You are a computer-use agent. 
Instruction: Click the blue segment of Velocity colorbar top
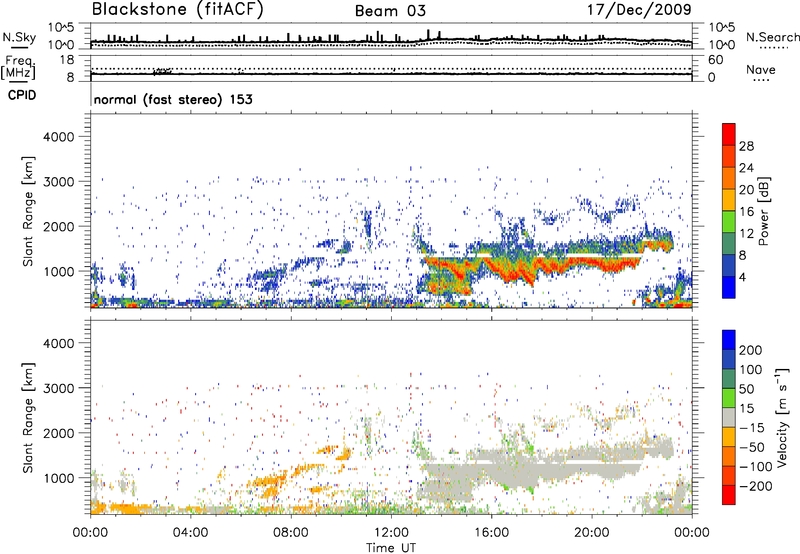[x=729, y=340]
